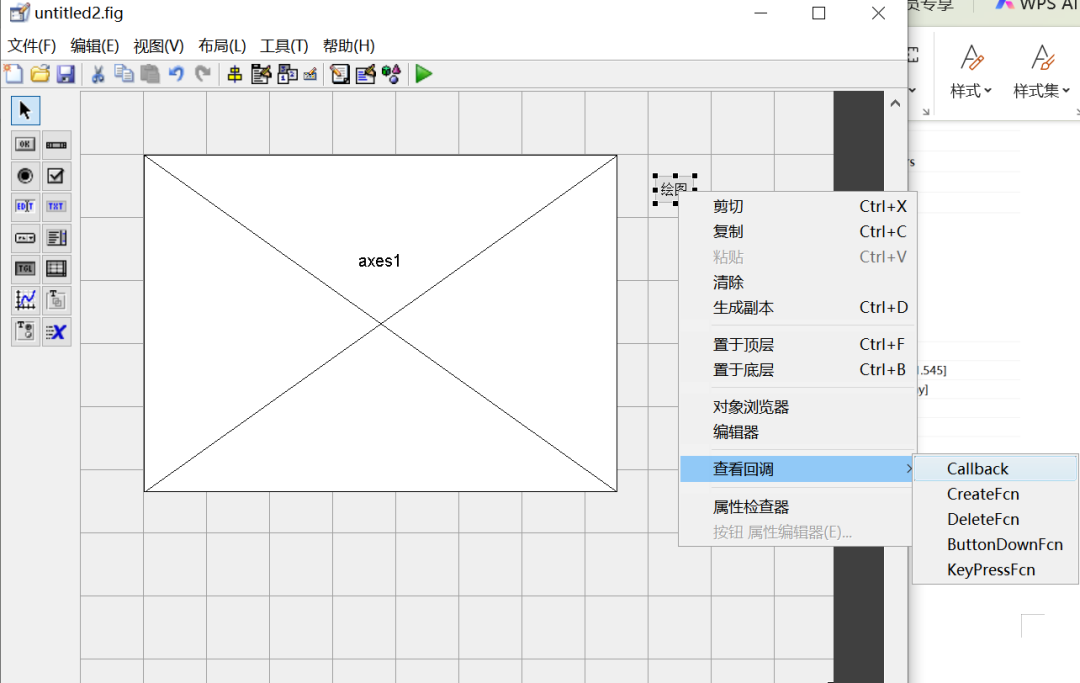The height and width of the screenshot is (683, 1080).
Task: Select the Toggle Button (TGL) tool
Action: tap(25, 269)
